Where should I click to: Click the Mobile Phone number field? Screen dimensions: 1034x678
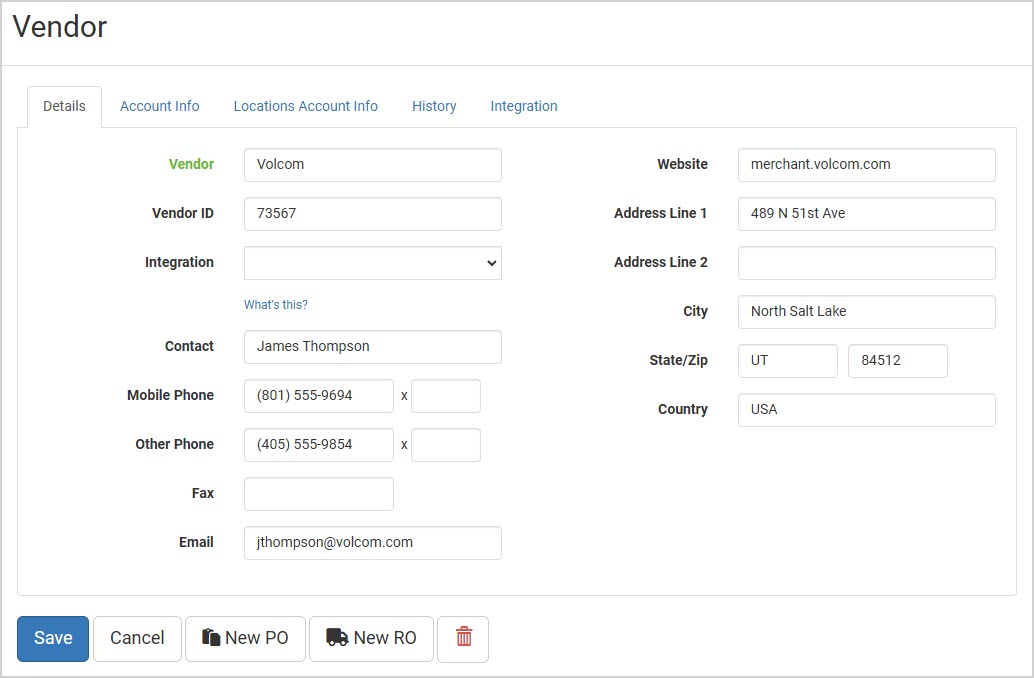319,396
